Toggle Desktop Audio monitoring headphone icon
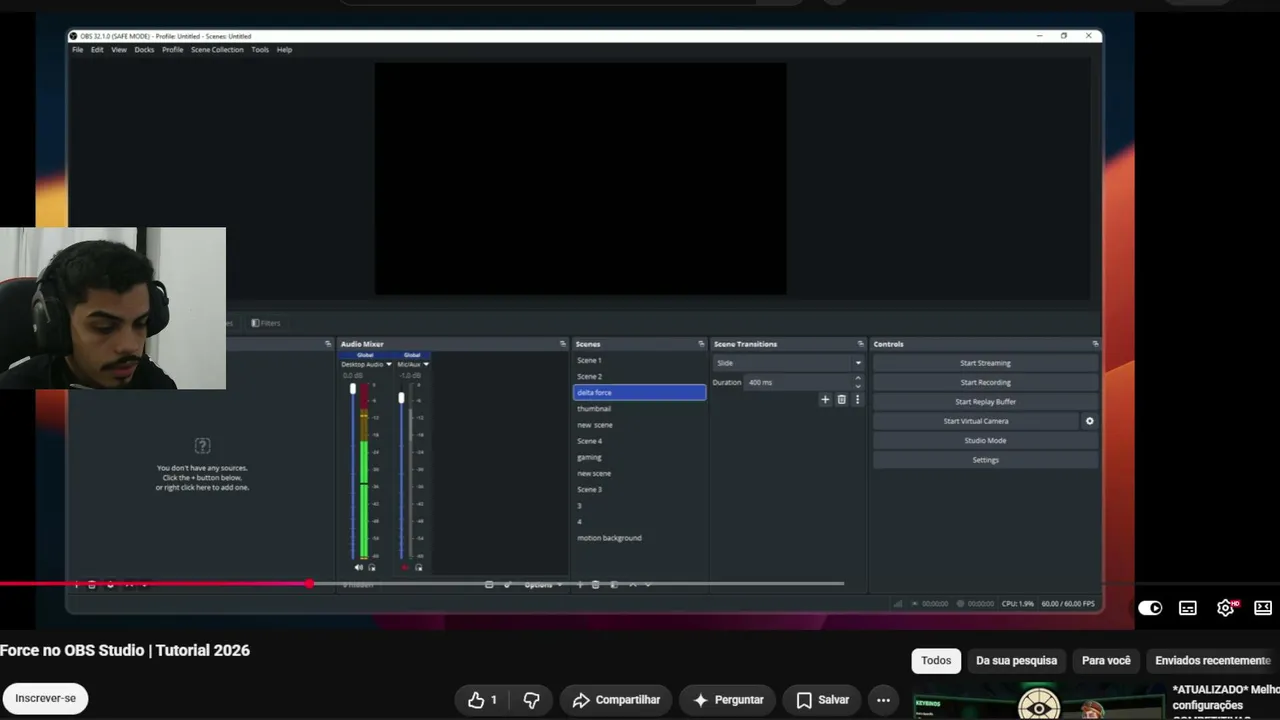Screen dimensions: 1280x720 pos(372,567)
